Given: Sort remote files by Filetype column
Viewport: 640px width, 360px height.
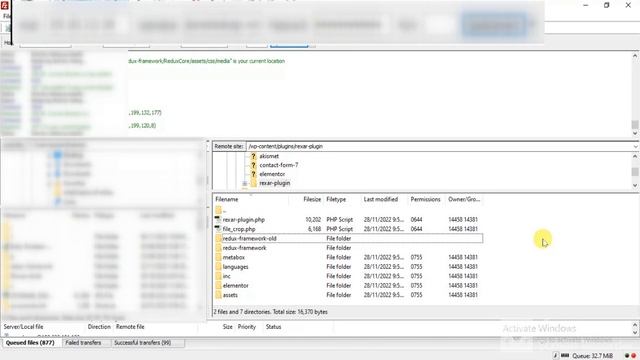Looking at the screenshot, I should 342,199.
